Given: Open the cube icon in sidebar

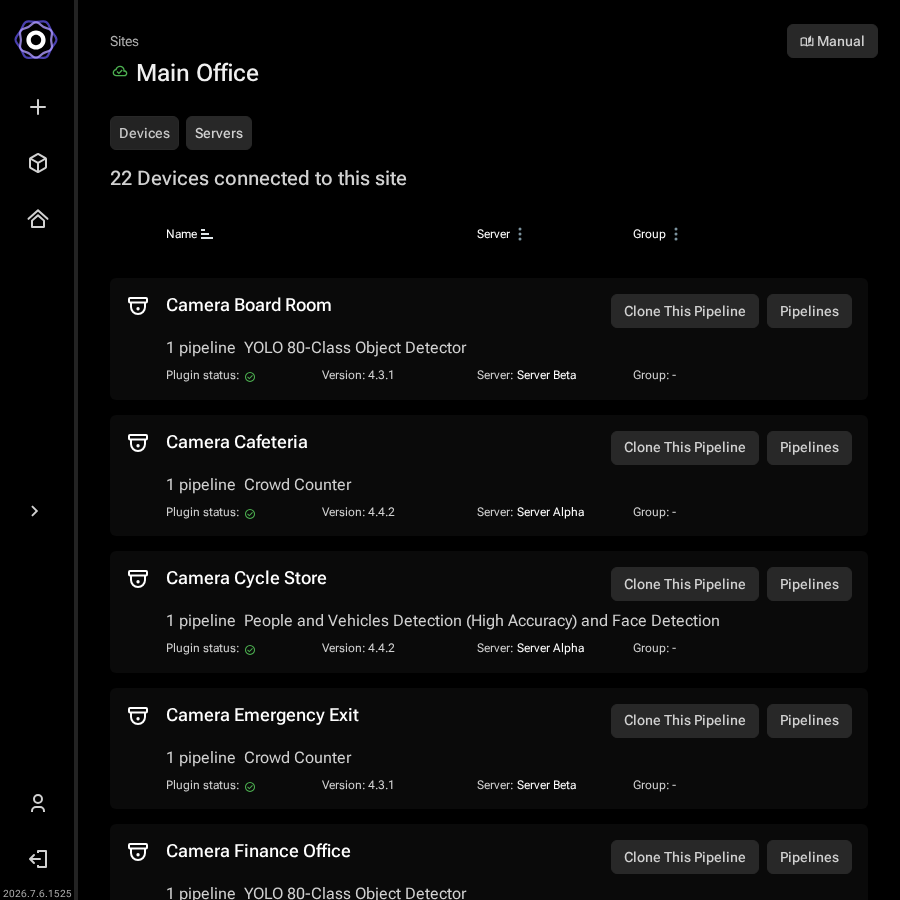Looking at the screenshot, I should tap(38, 163).
